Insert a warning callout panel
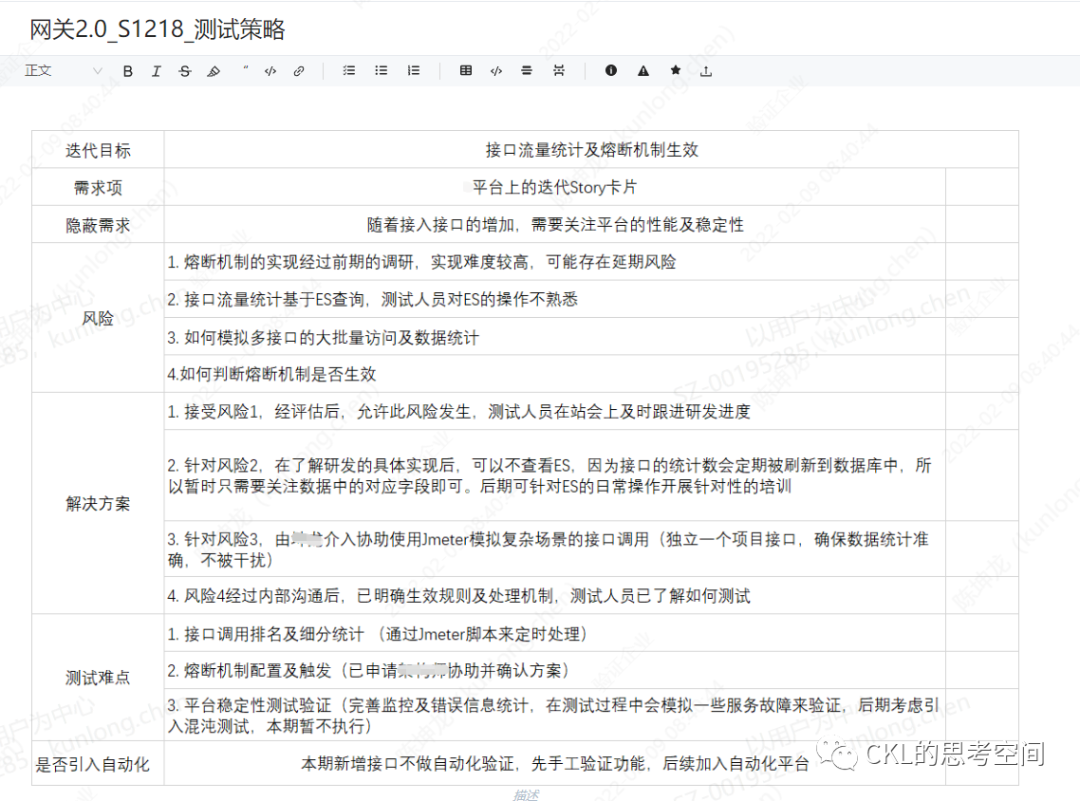The width and height of the screenshot is (1080, 801). coord(643,70)
